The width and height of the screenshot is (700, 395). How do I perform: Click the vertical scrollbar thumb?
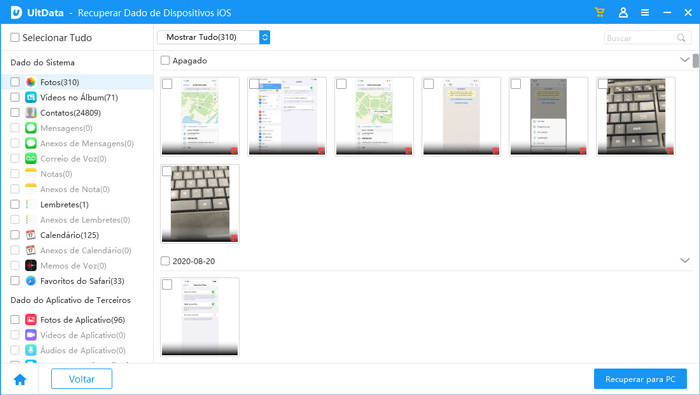coord(696,61)
